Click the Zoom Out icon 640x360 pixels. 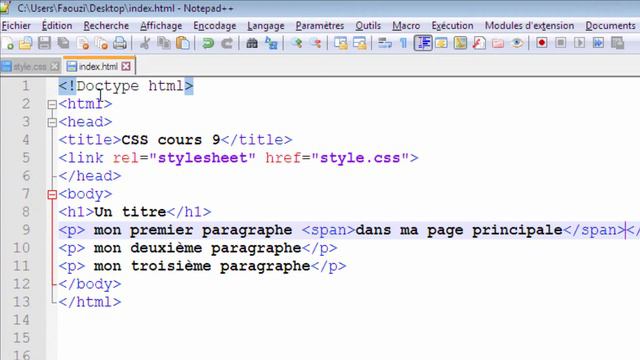[316, 43]
